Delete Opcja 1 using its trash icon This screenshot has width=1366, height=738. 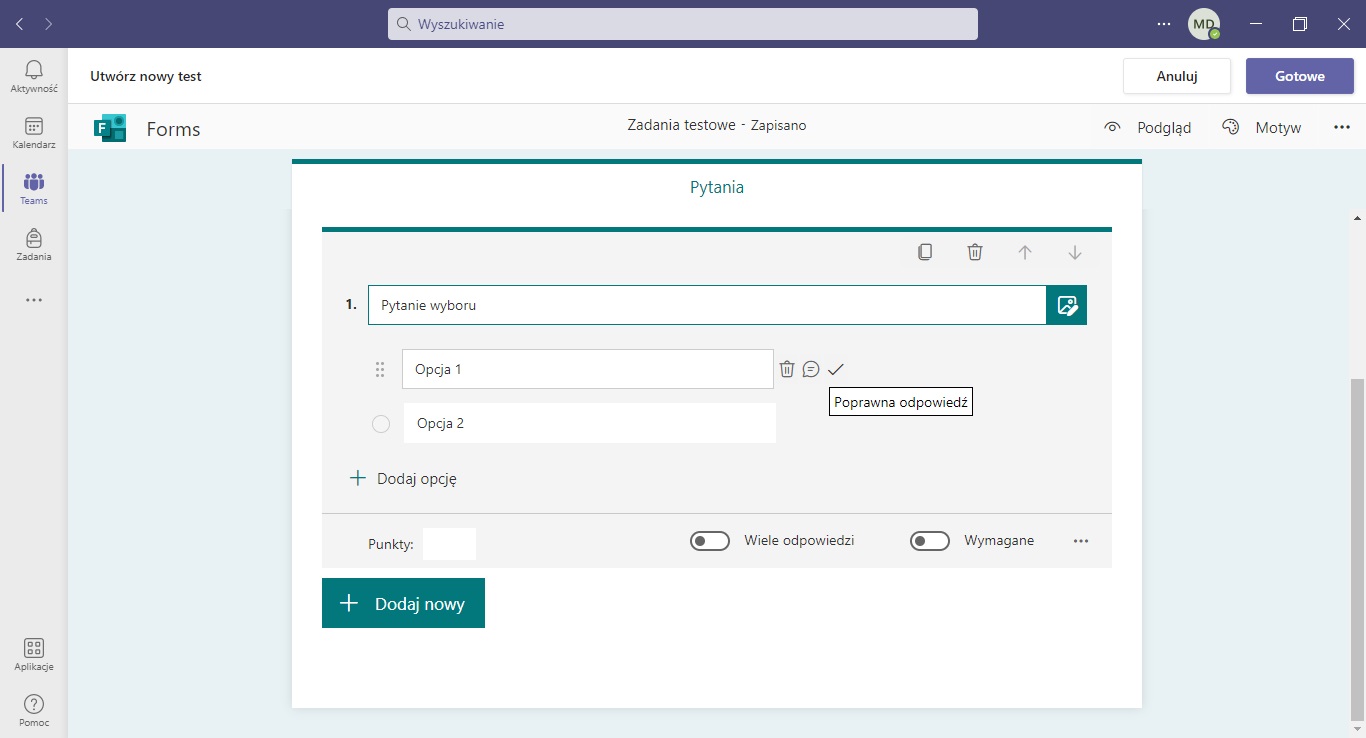tap(787, 369)
